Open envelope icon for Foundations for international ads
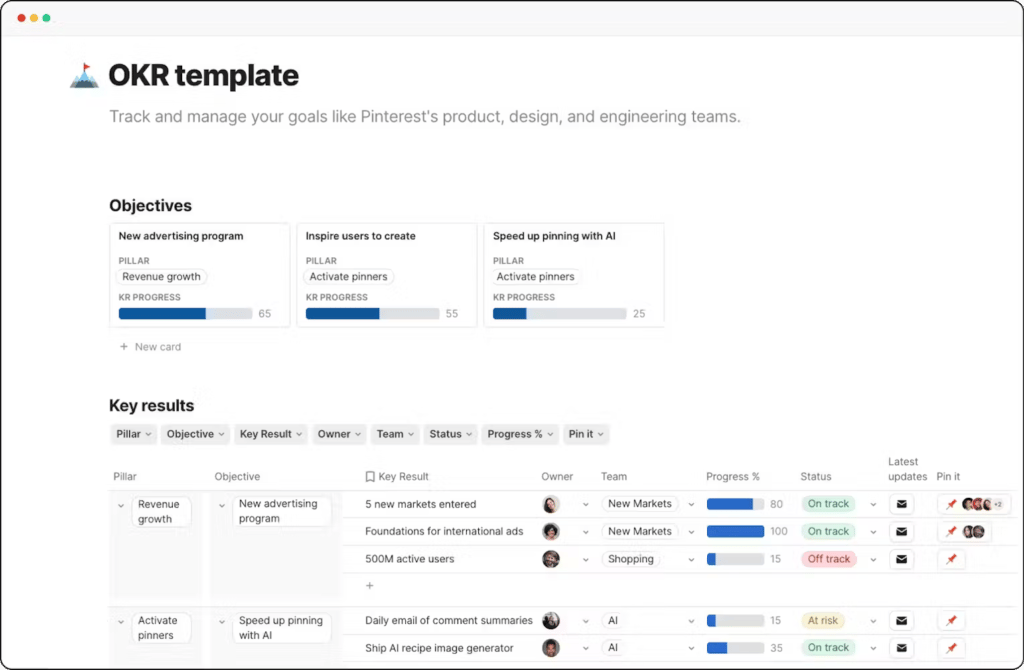 click(901, 532)
